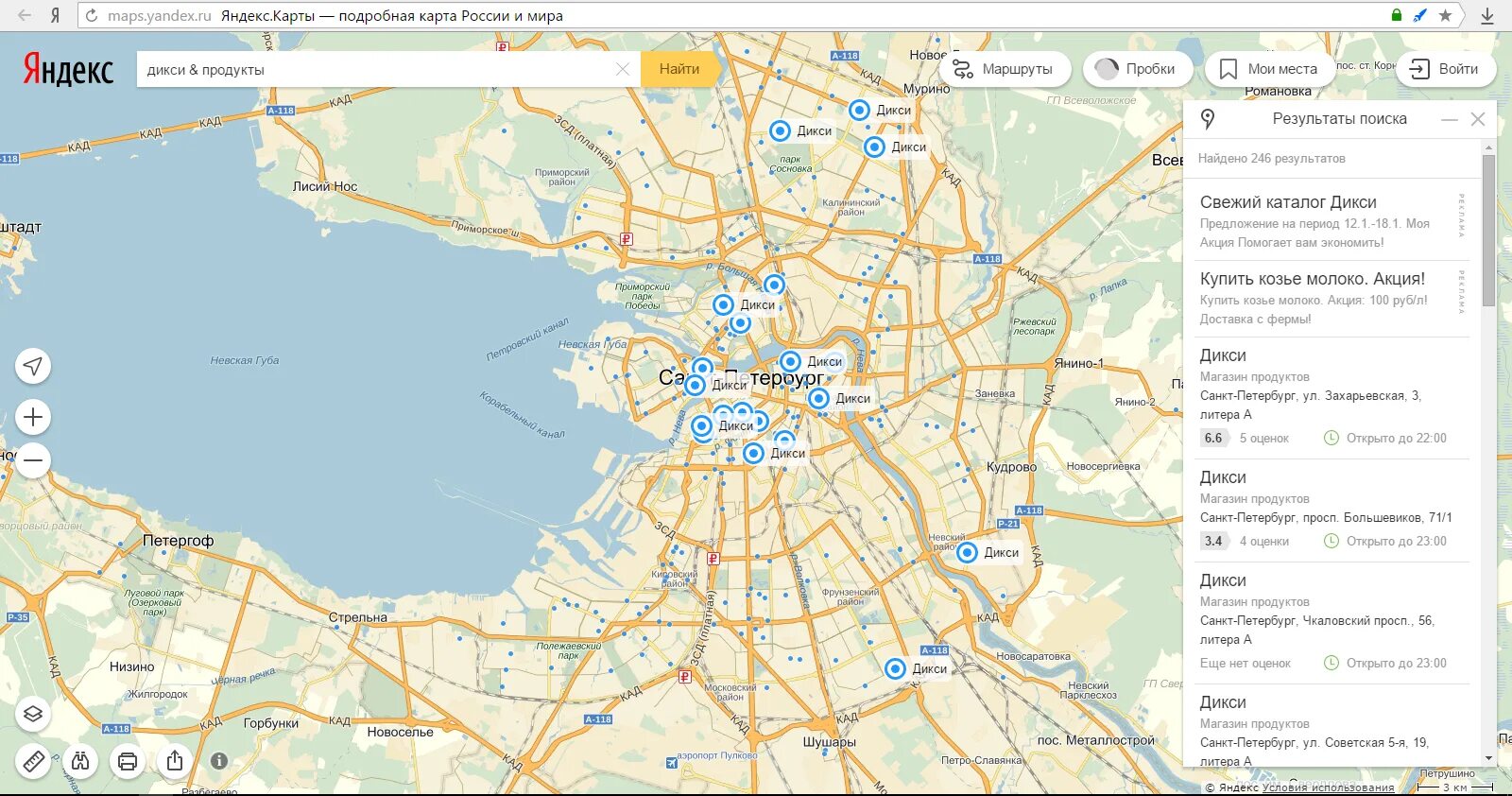Screen dimensions: 1512x796
Task: Bookmark the page with the star icon
Action: 1445,15
